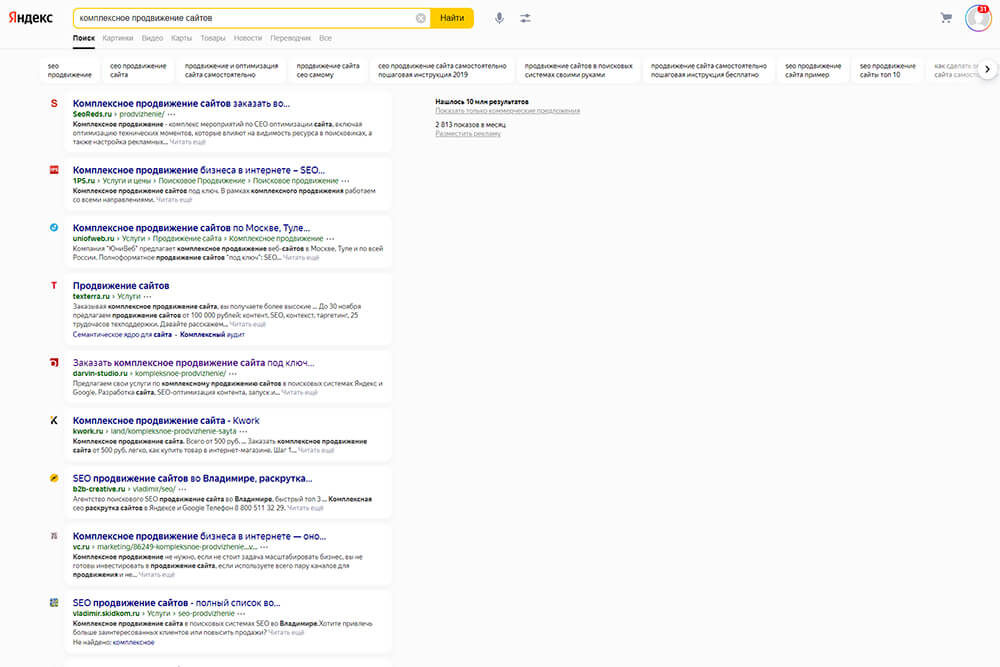Select 'seo продвижение сайты топ 10' chip

coord(888,70)
